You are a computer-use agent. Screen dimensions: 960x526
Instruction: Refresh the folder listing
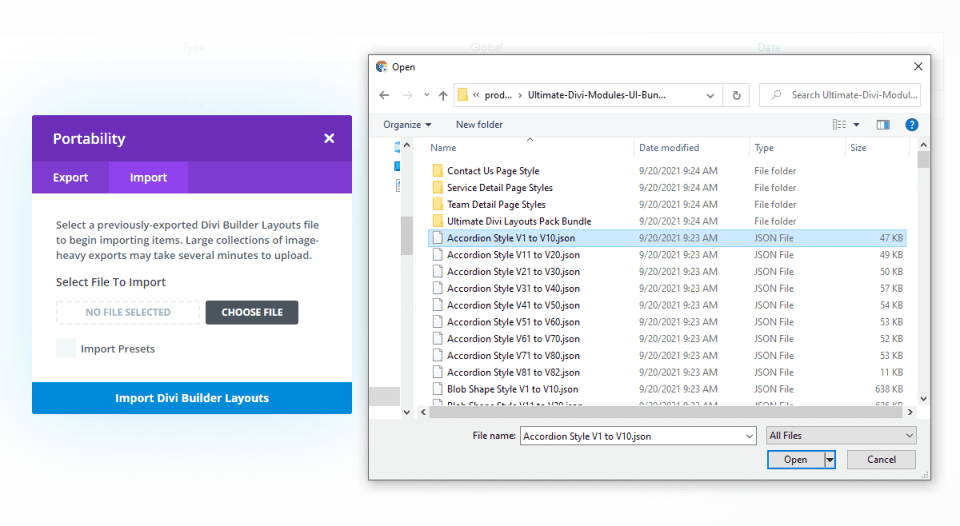[737, 96]
